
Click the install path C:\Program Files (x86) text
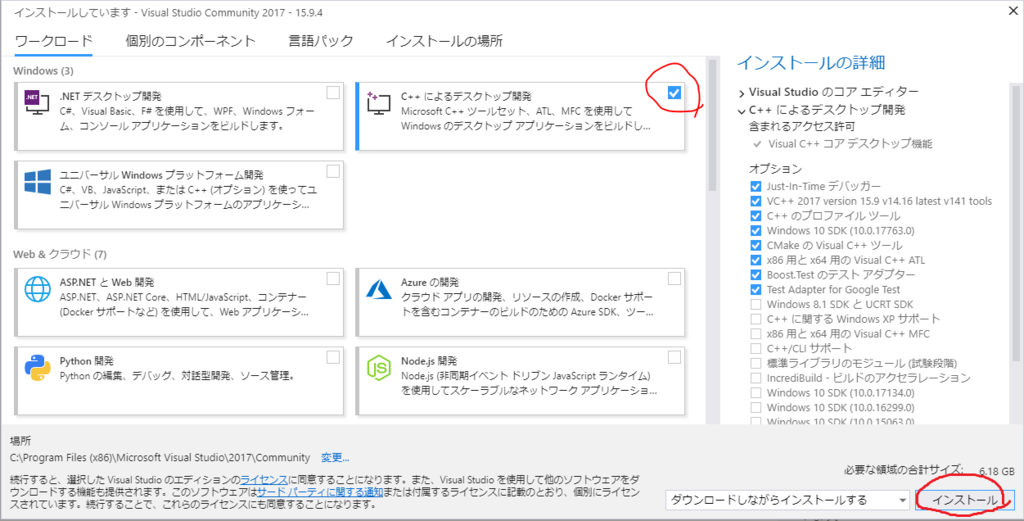pyautogui.click(x=160, y=457)
